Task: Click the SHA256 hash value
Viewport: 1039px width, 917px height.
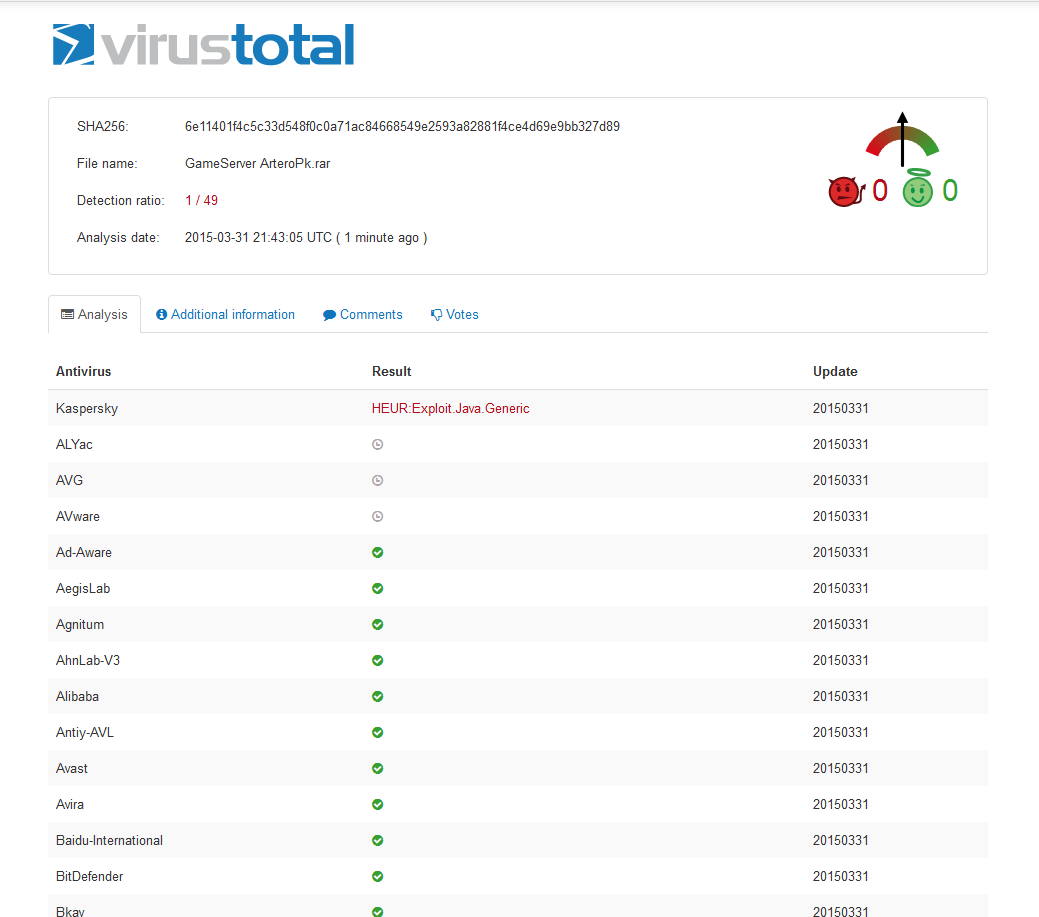Action: tap(402, 127)
